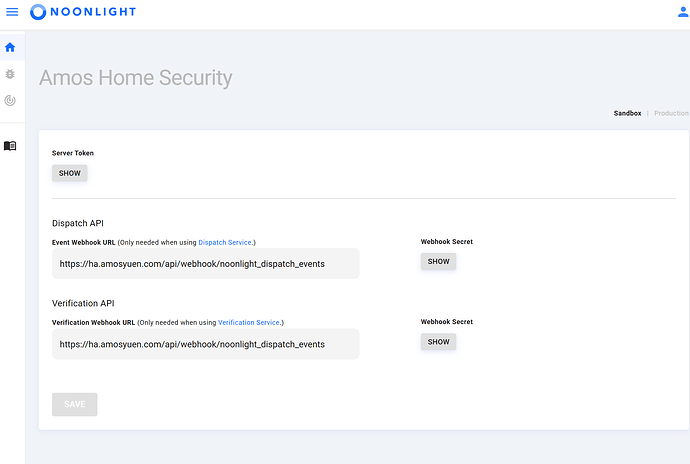
Task: Switch to the Sandbox environment
Action: tap(627, 113)
